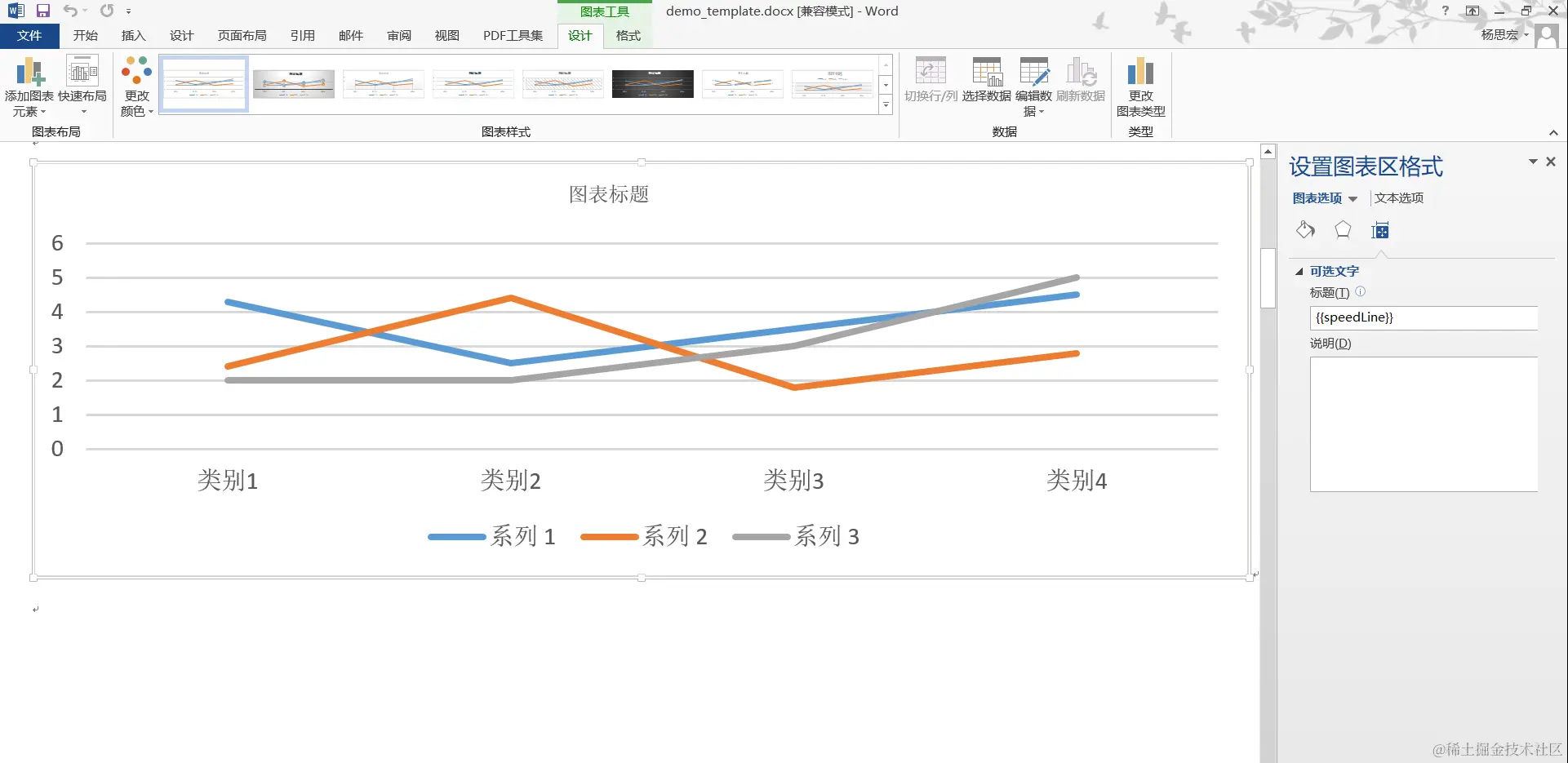Open Word Help question mark
Screen dimensions: 1568x763
[x=1446, y=11]
